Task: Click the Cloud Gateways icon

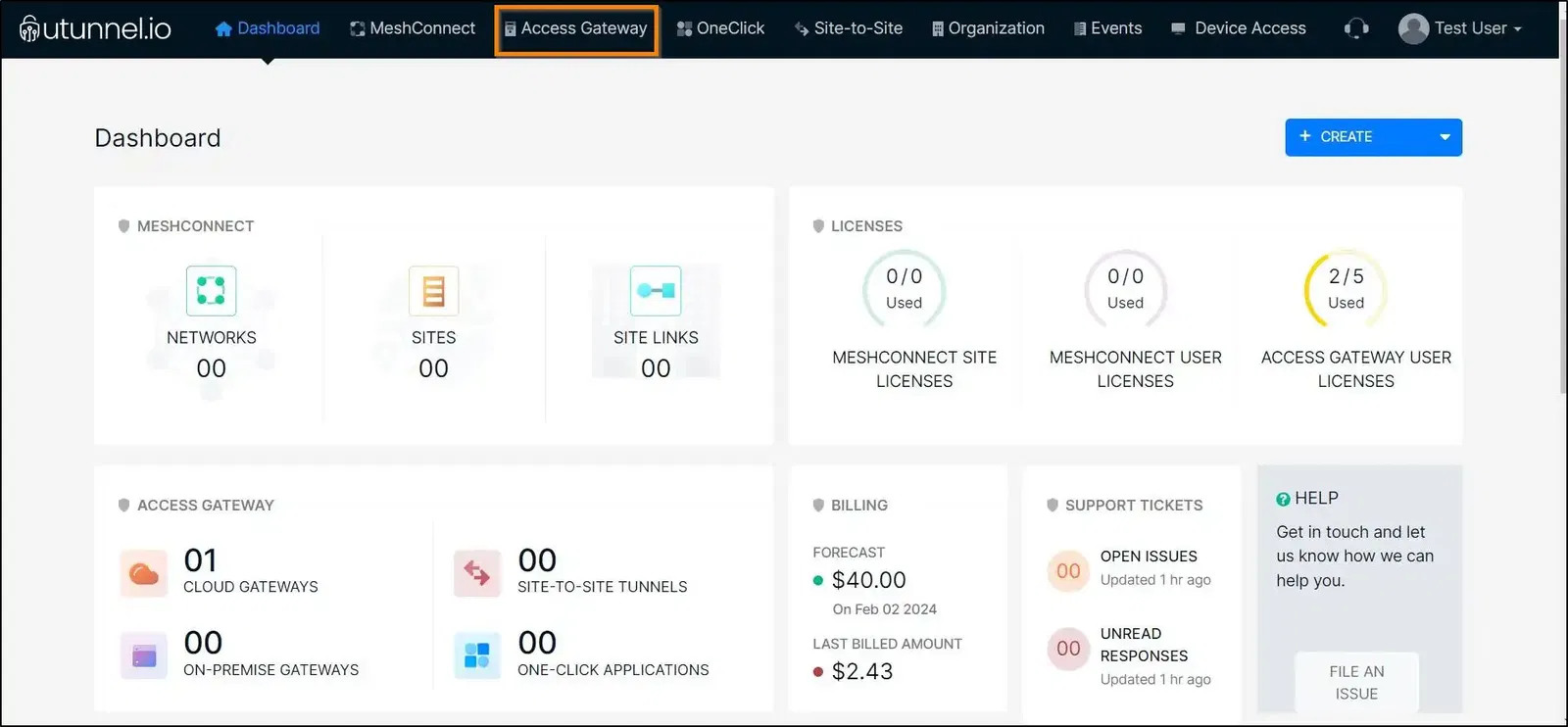Action: pos(144,573)
